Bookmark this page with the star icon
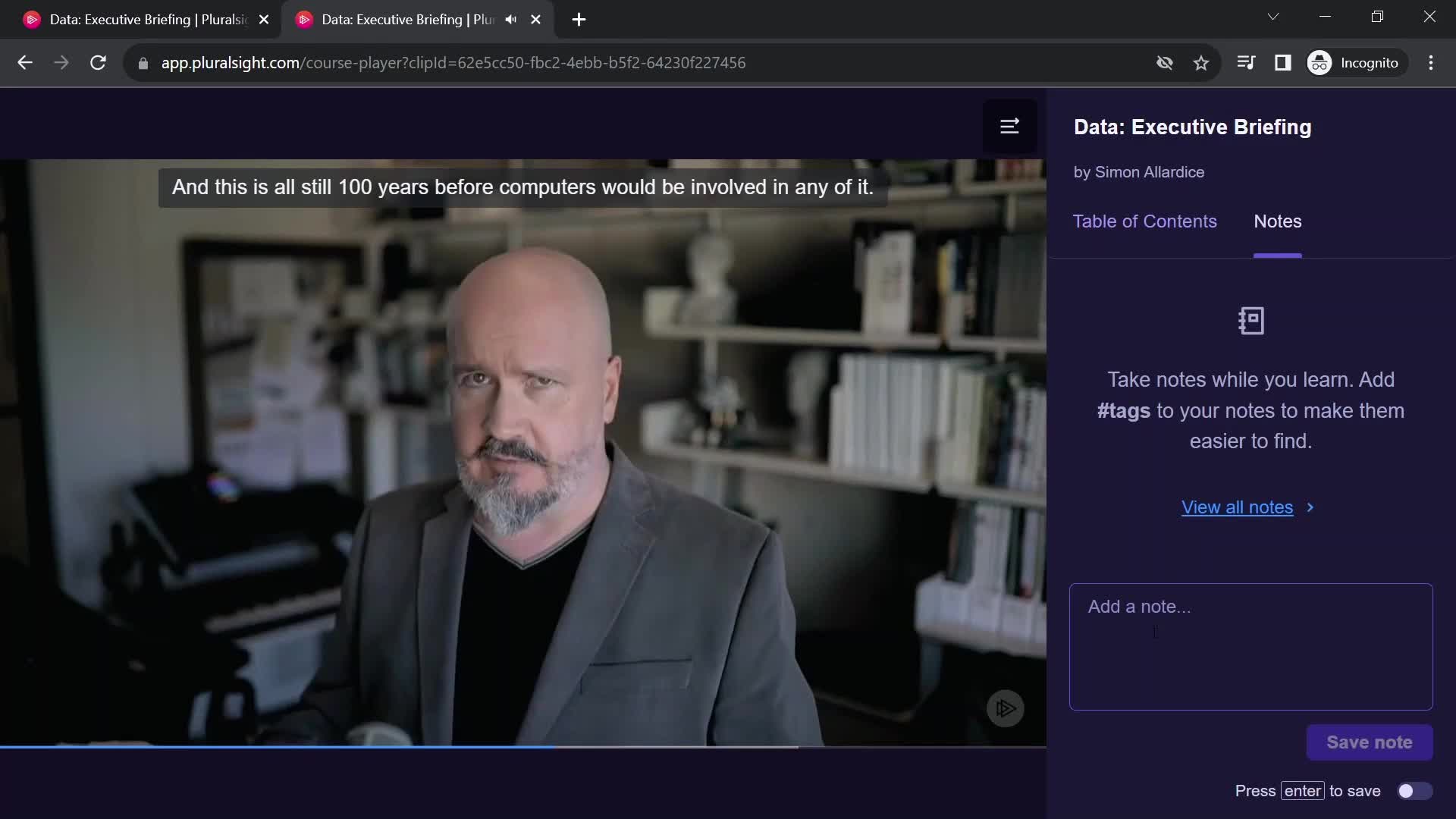1456x819 pixels. pyautogui.click(x=1200, y=63)
